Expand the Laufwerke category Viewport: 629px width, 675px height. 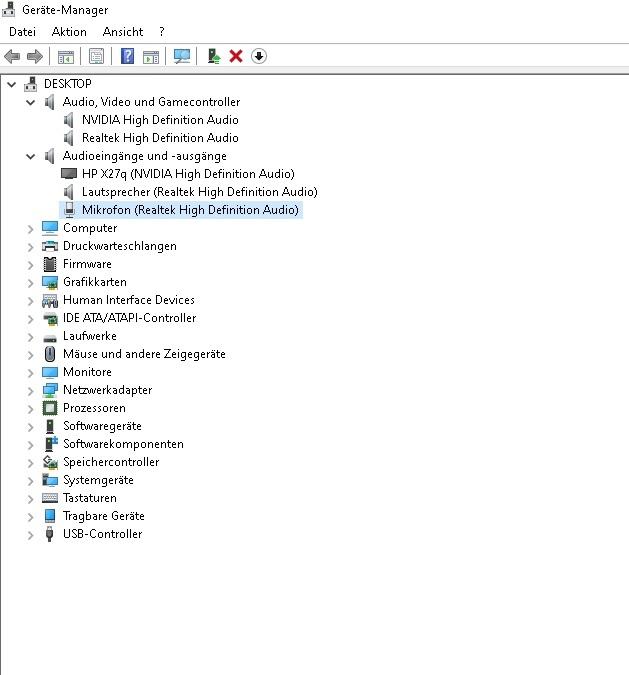coord(30,337)
